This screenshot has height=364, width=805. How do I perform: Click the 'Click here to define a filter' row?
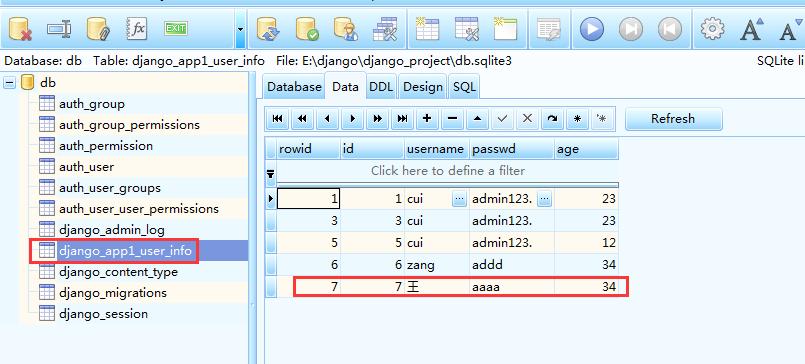(448, 170)
